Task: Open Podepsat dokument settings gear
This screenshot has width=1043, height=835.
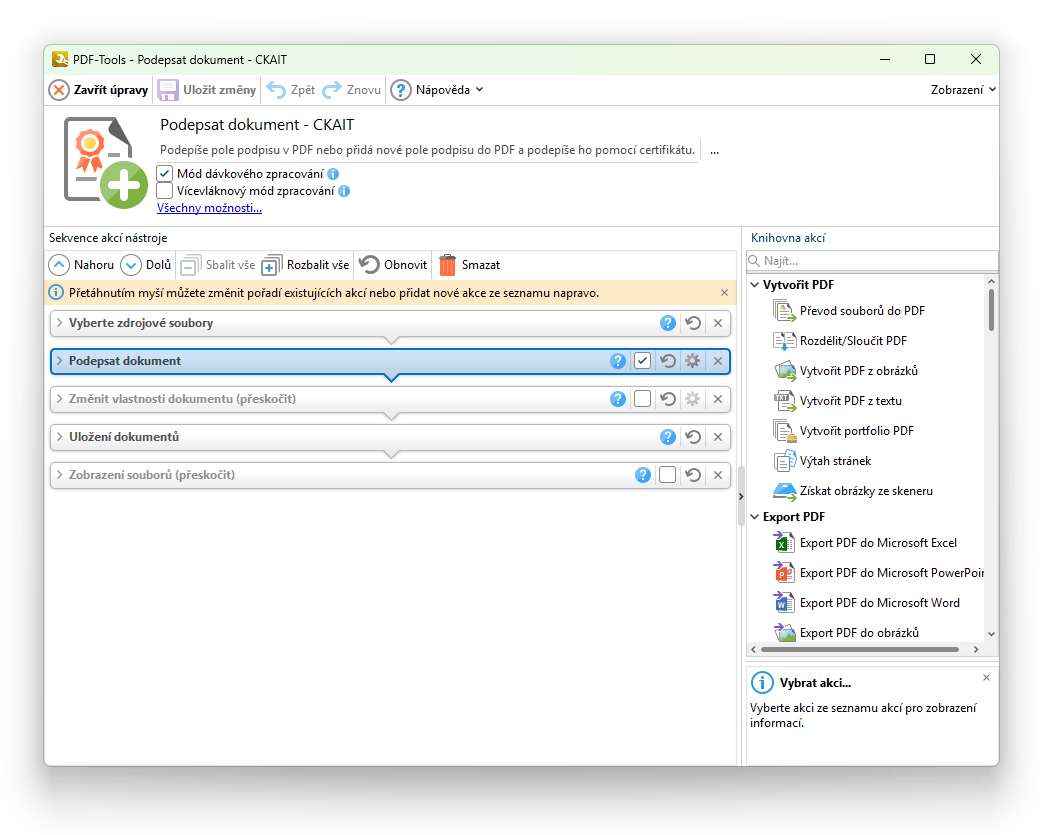Action: tap(692, 361)
